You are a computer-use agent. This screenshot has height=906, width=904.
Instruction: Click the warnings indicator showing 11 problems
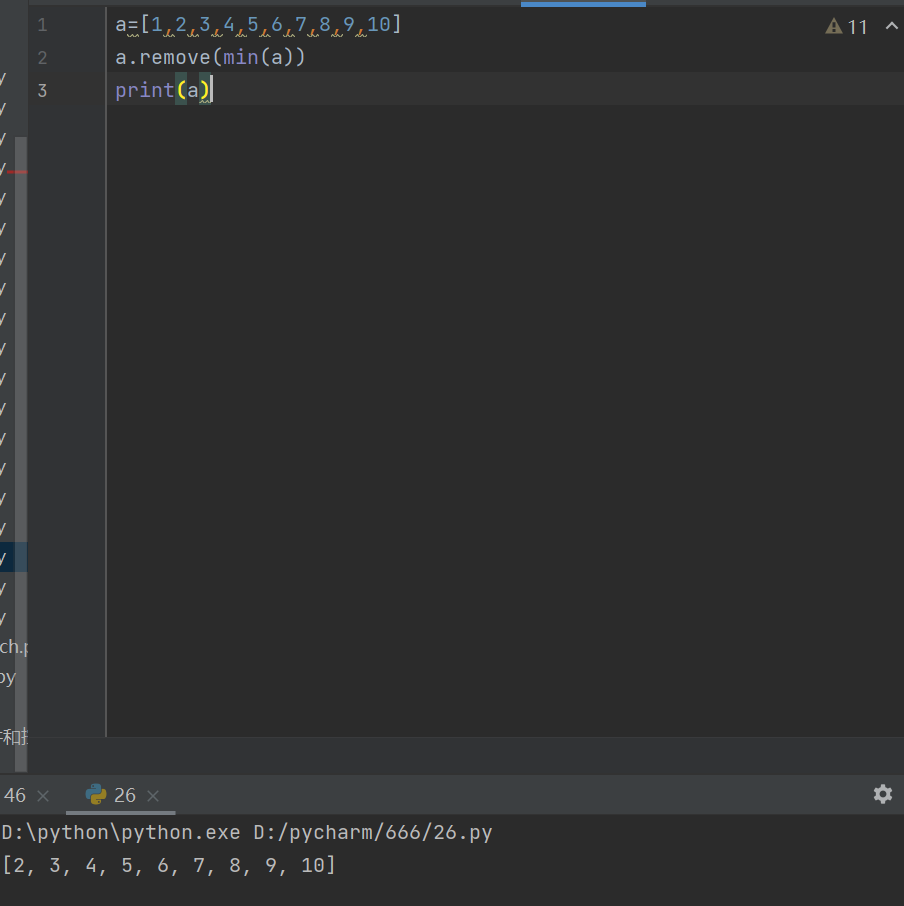click(849, 26)
